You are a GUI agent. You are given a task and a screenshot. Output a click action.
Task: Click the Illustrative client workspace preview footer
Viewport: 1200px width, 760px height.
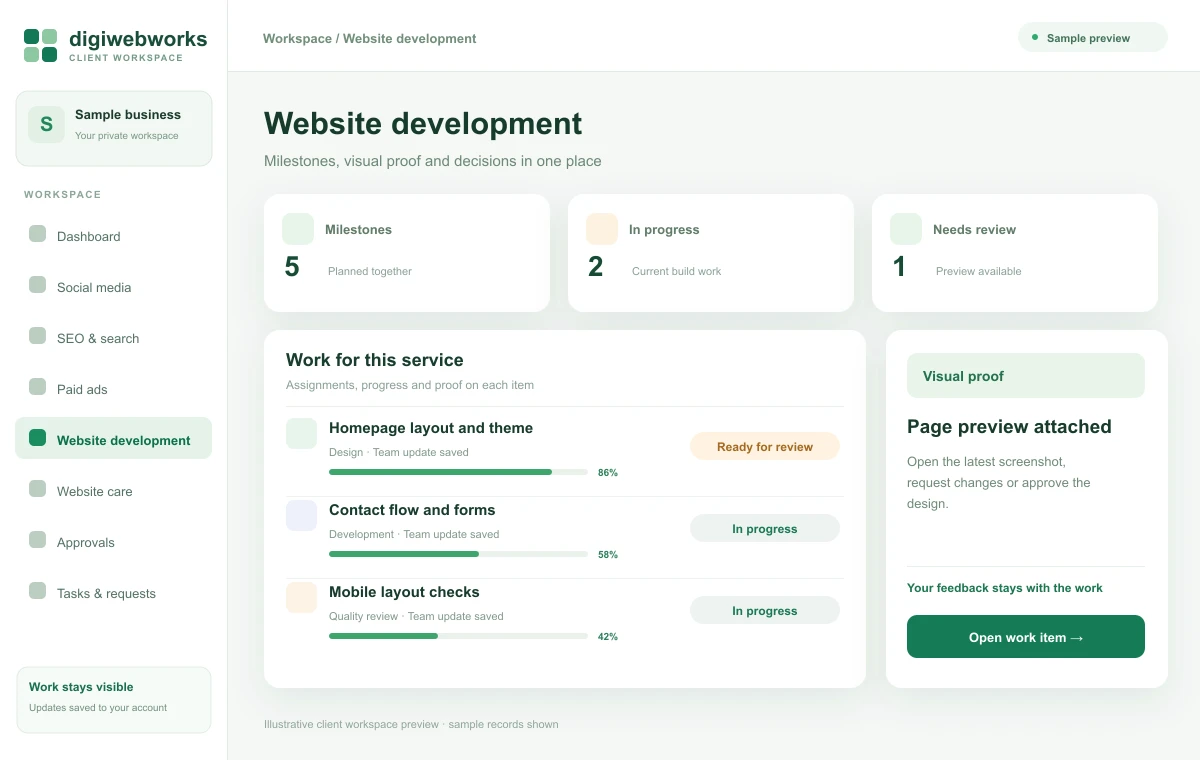[x=411, y=724]
